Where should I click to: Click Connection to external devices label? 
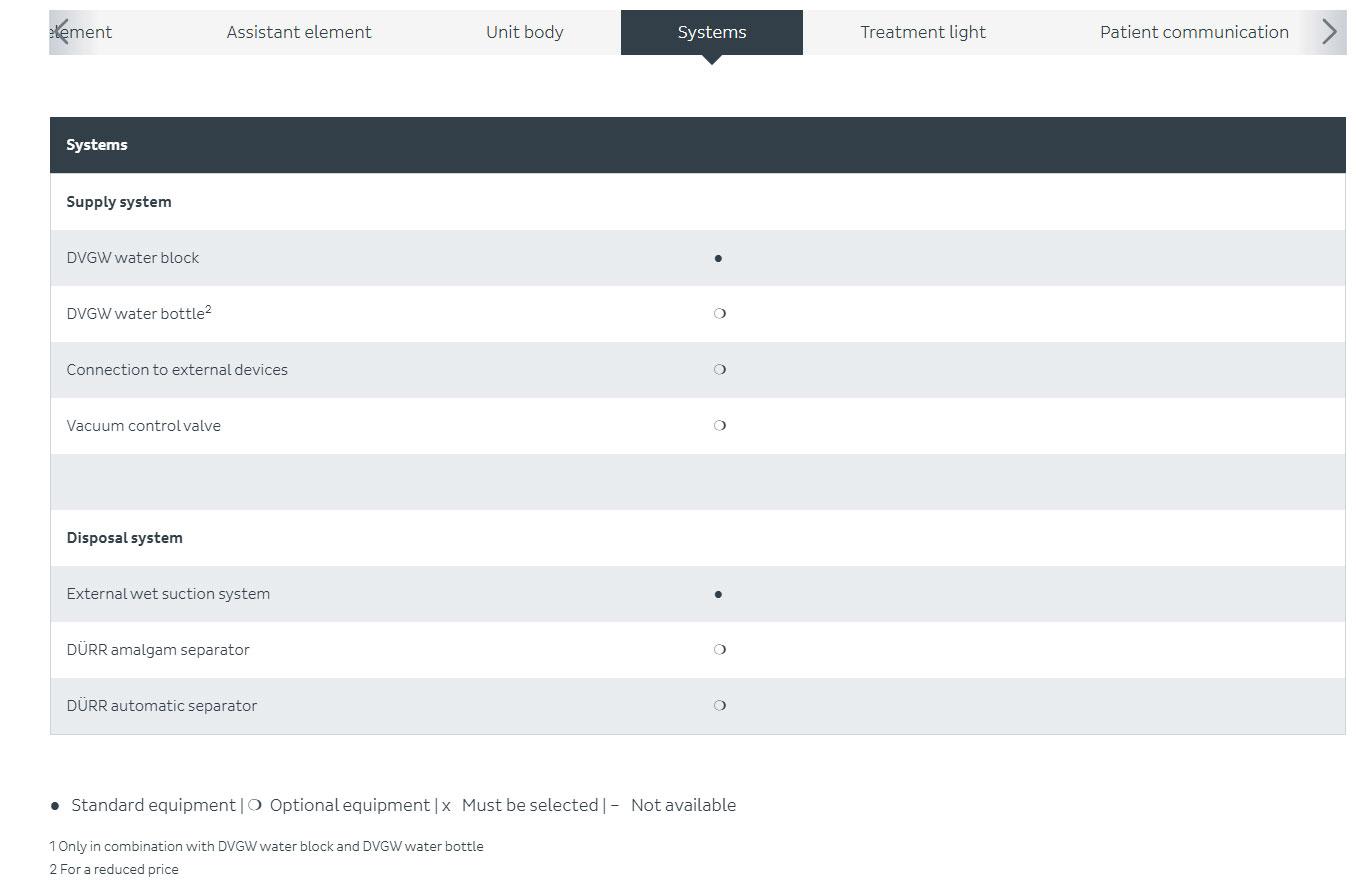[177, 370]
